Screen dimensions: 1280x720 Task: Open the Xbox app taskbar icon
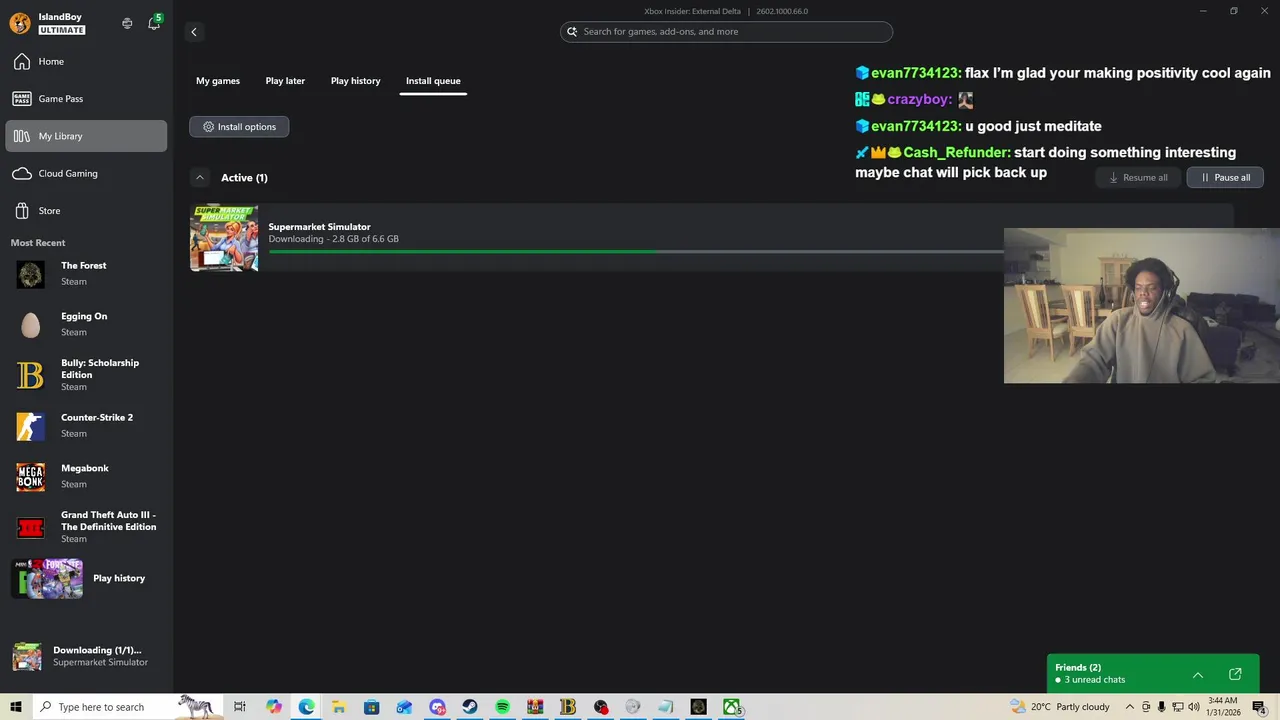coord(732,707)
